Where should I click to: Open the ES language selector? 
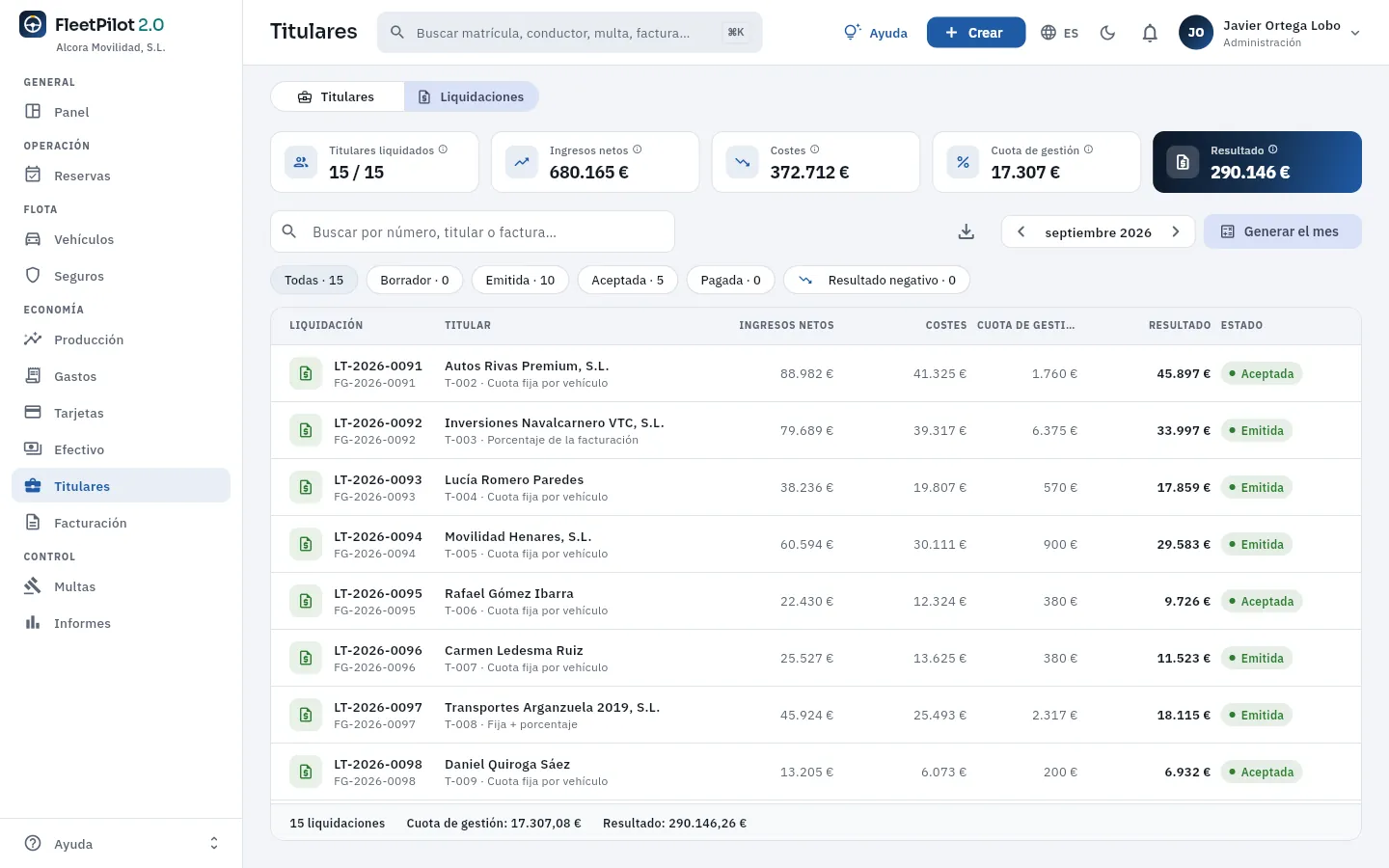(x=1059, y=33)
